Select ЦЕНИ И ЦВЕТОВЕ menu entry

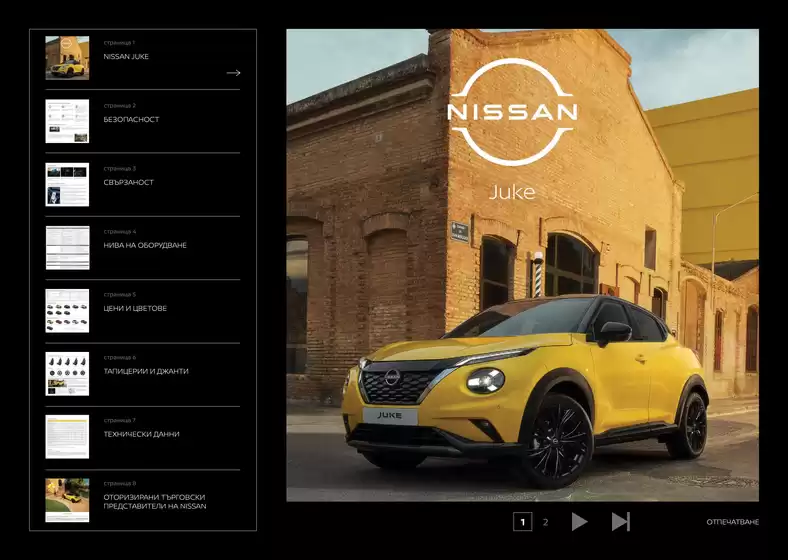click(135, 308)
